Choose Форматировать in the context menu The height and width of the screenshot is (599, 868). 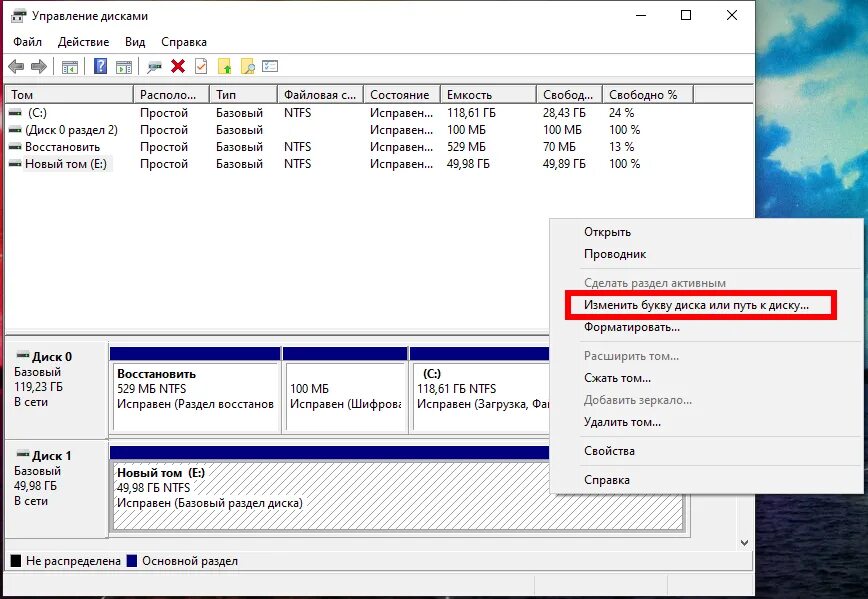[x=706, y=327]
